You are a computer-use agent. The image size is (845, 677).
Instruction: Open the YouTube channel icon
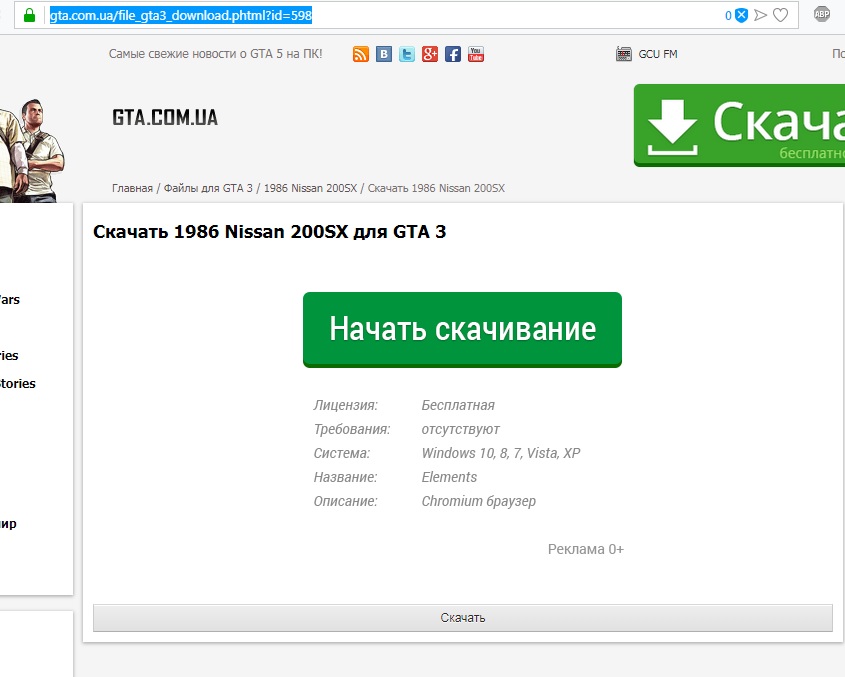476,54
